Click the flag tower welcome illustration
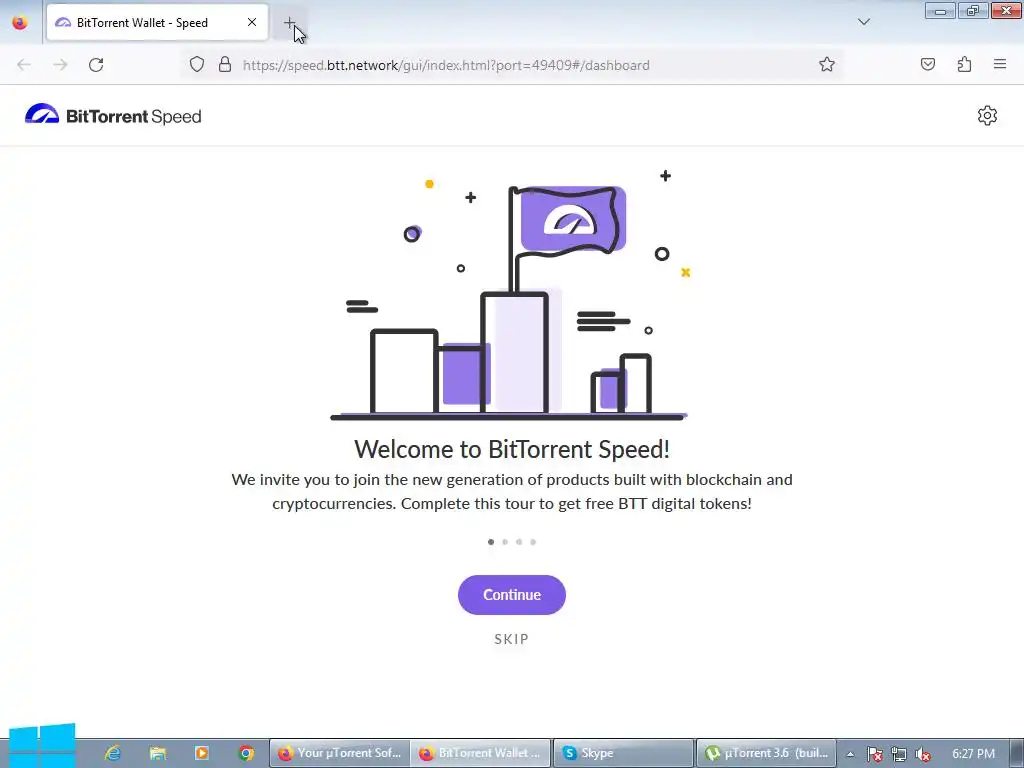This screenshot has width=1024, height=768. 511,295
